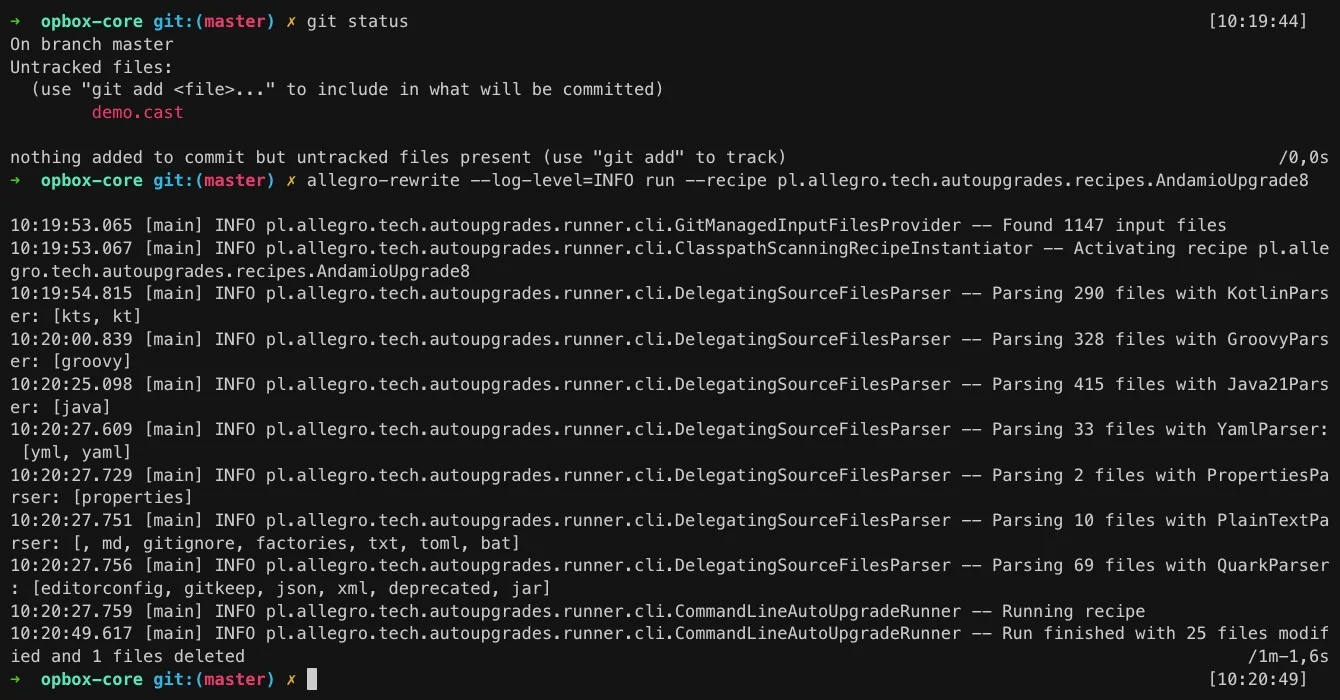Click the "git status" command text

[358, 21]
